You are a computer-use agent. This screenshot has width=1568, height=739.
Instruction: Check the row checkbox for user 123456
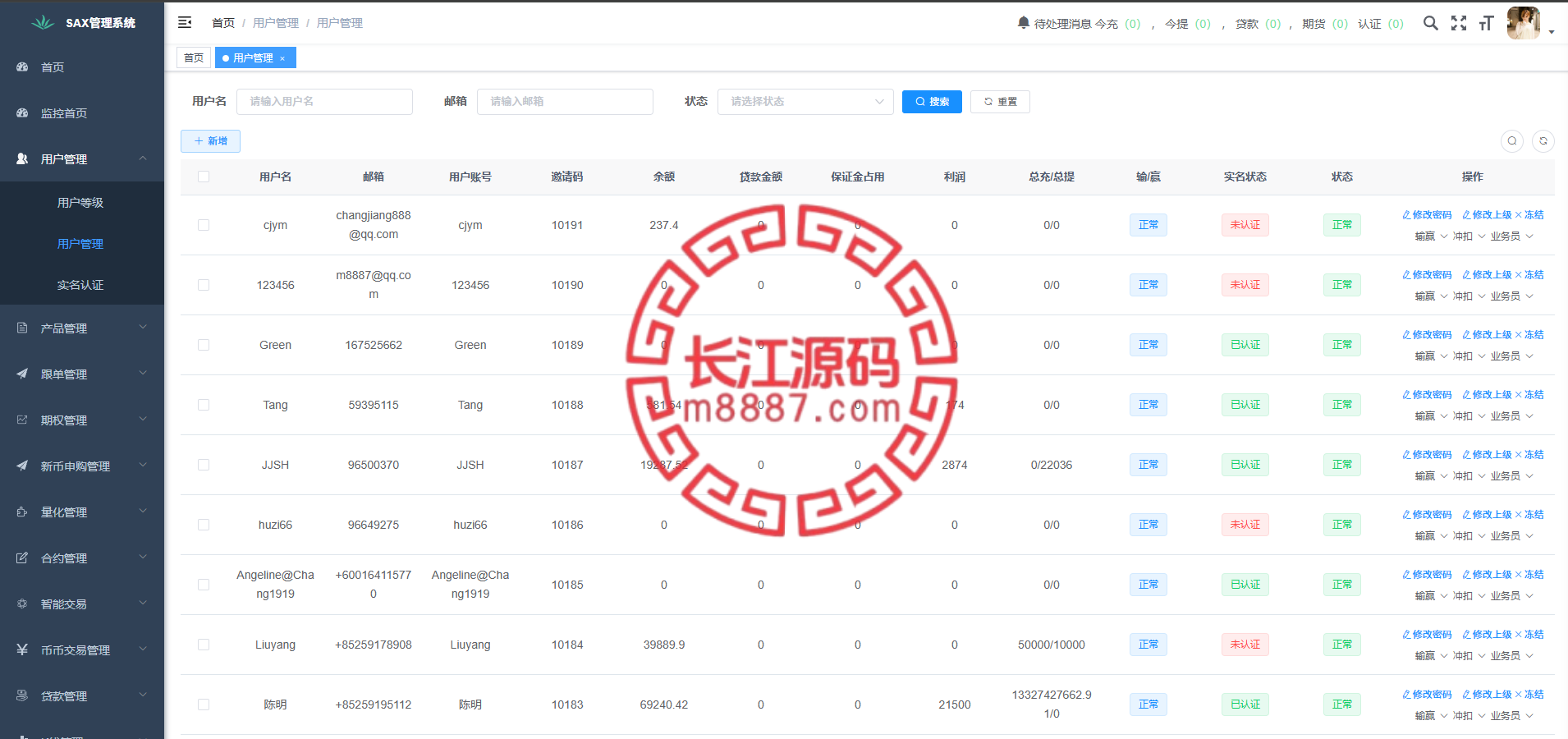pyautogui.click(x=204, y=285)
